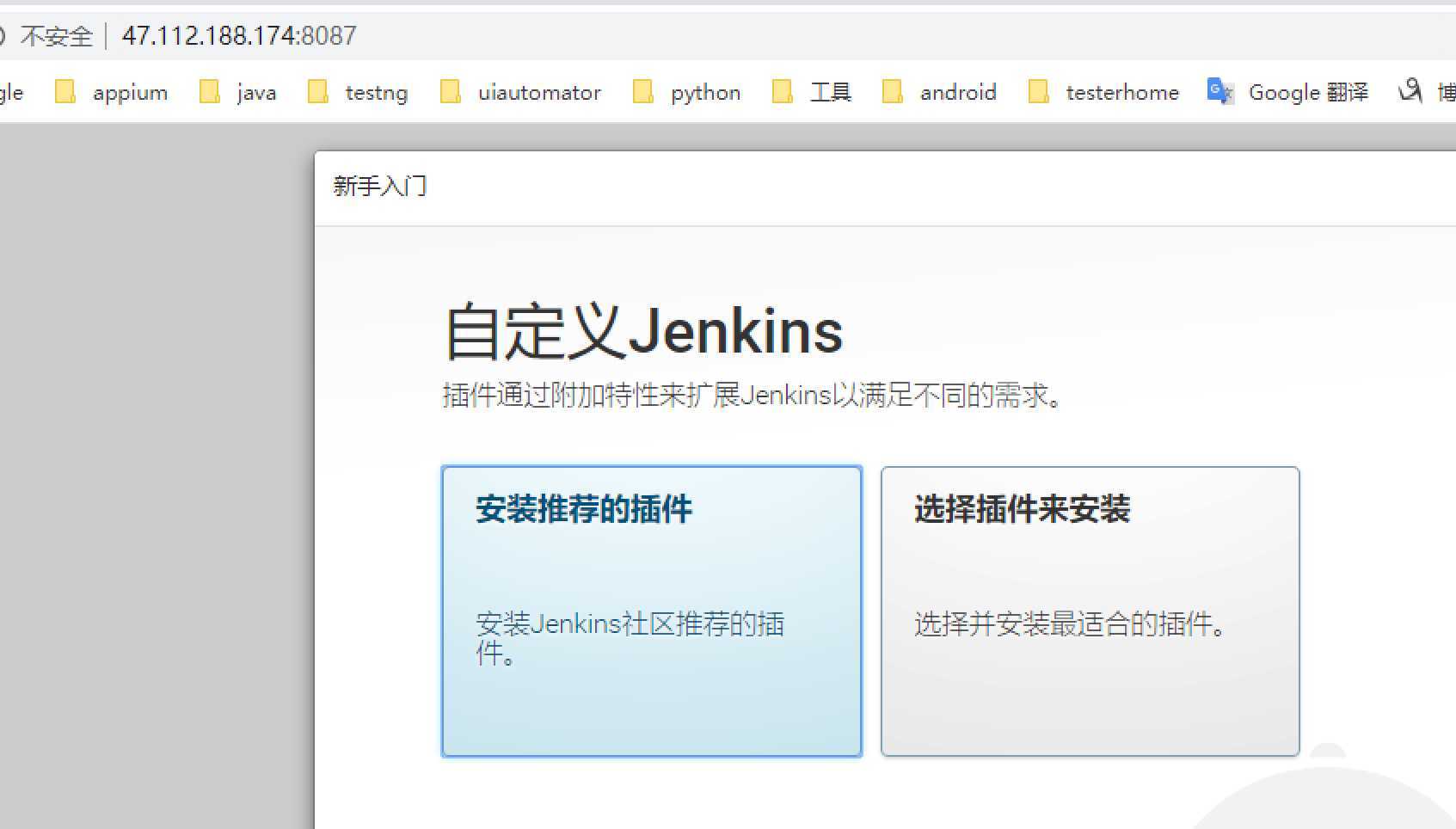Image resolution: width=1456 pixels, height=829 pixels.
Task: Click the 新手入门 dialog title
Action: 380,186
